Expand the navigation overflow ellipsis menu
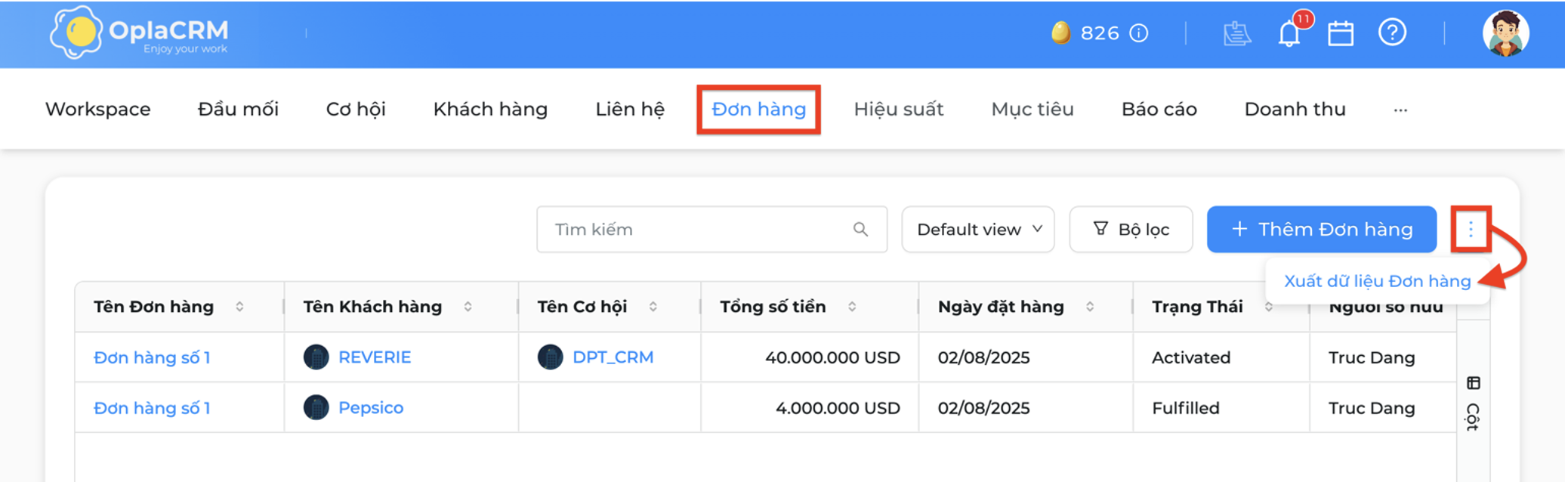The height and width of the screenshot is (482, 1568). 1400,110
